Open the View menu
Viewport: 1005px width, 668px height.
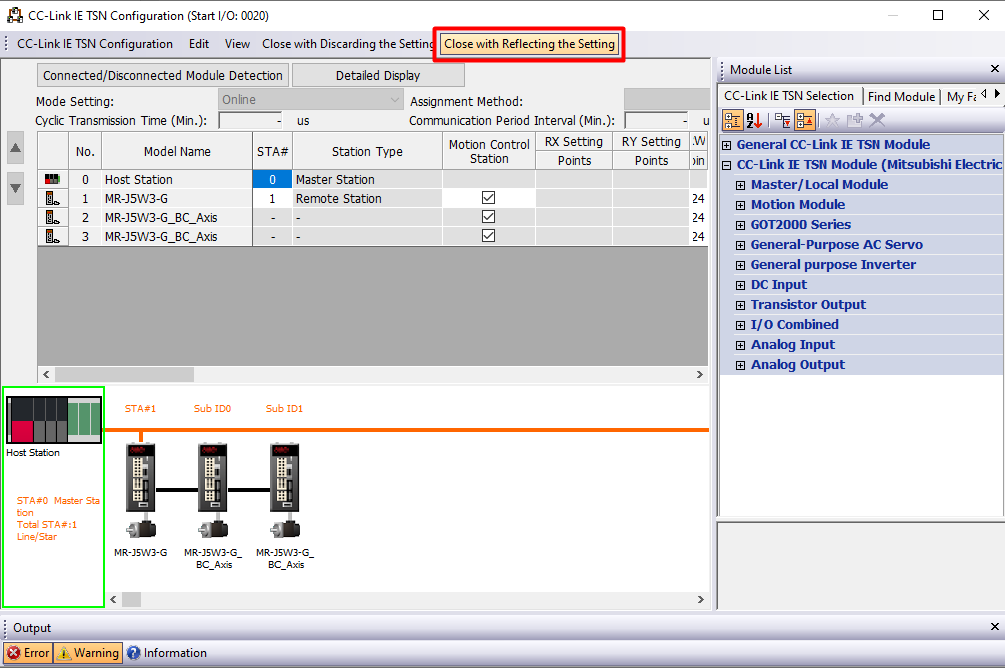(x=237, y=44)
